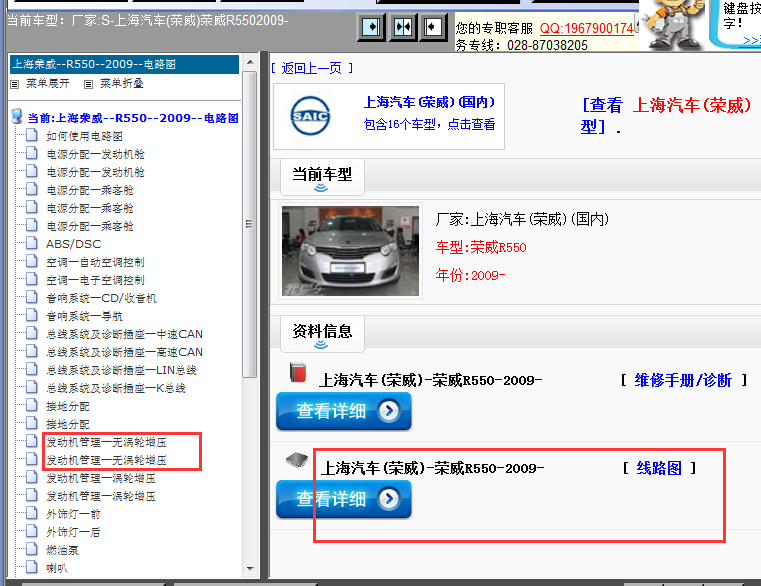
Task: Click the document icon next to 外饰灯一前
Action: pos(32,513)
